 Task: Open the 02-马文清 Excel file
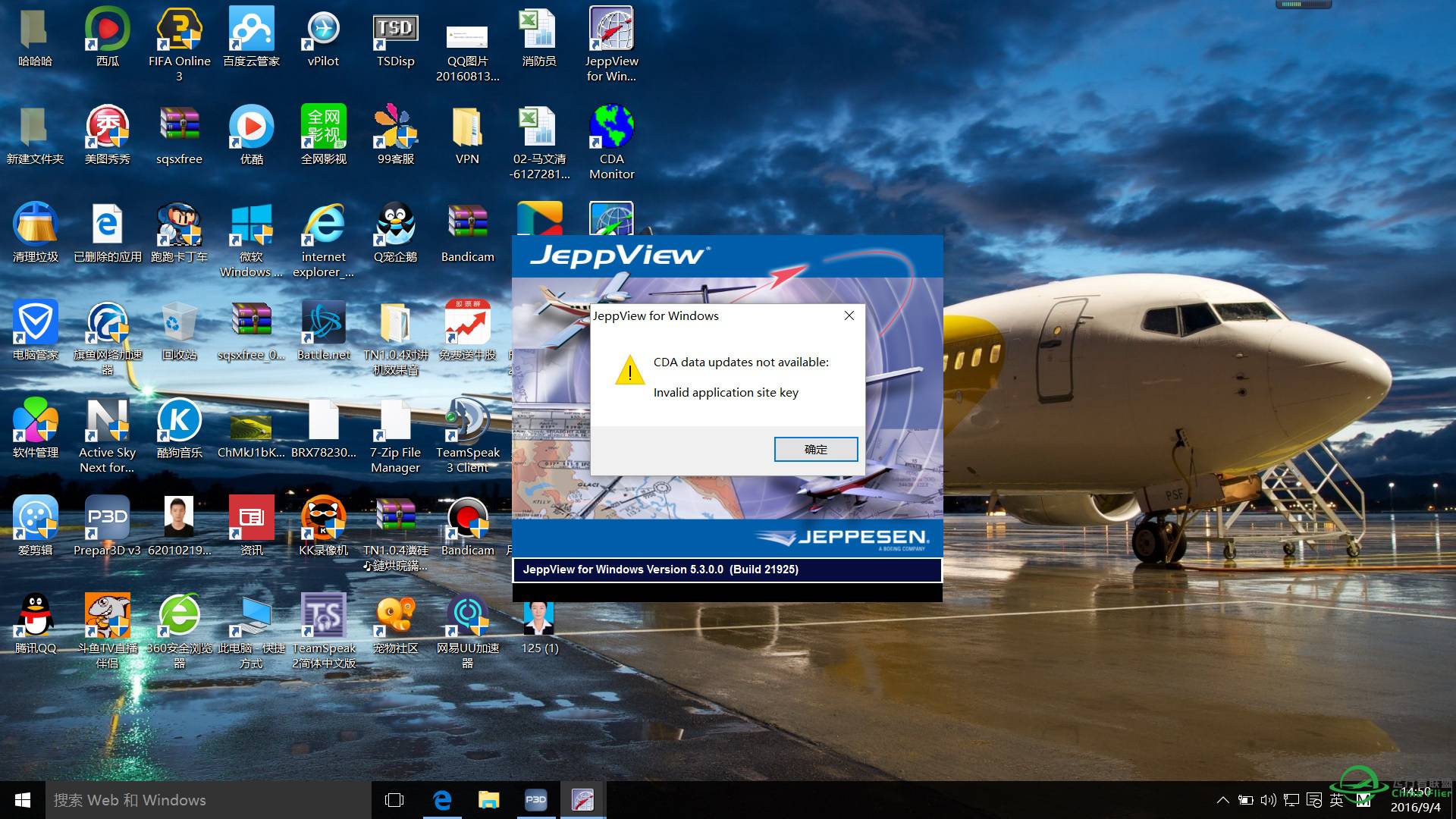(539, 142)
